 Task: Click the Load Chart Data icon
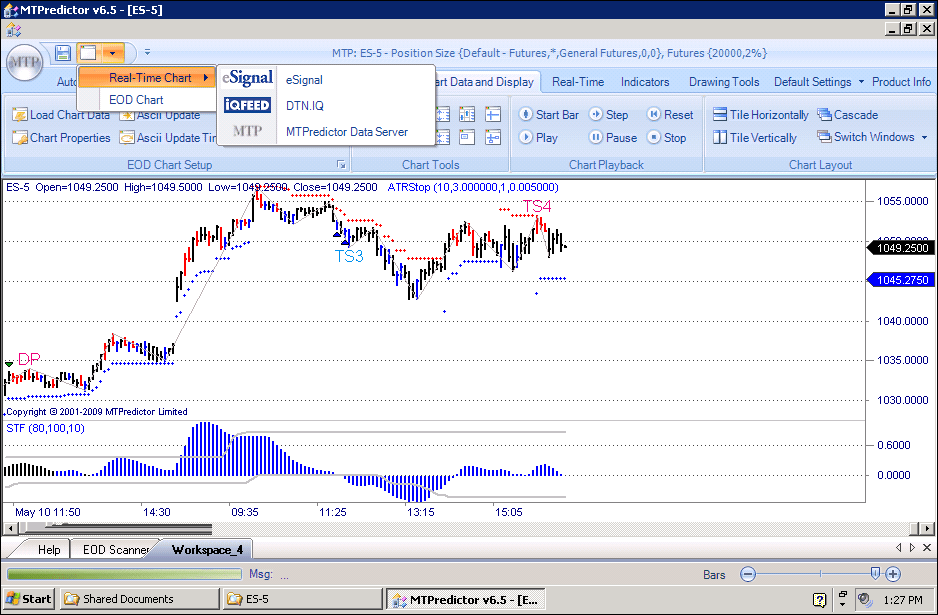click(20, 115)
